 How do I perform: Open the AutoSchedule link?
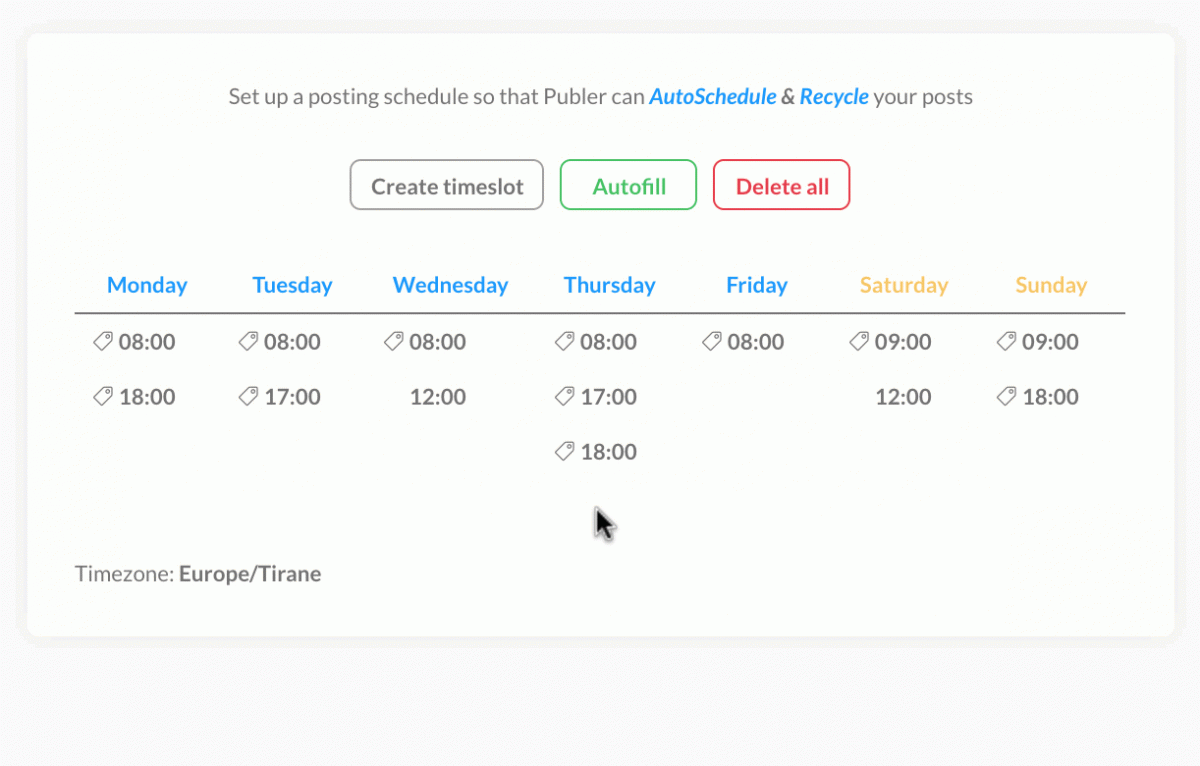click(712, 97)
